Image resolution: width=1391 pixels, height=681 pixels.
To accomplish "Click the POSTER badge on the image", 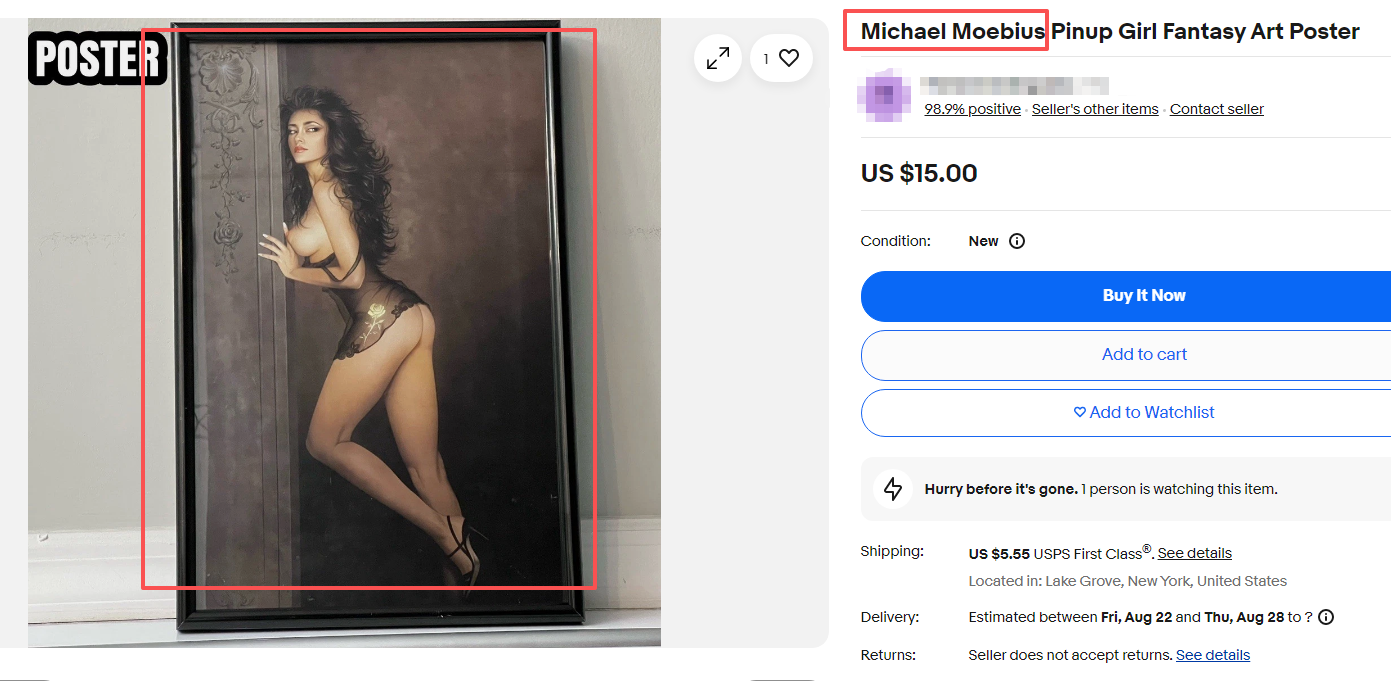I will click(96, 58).
